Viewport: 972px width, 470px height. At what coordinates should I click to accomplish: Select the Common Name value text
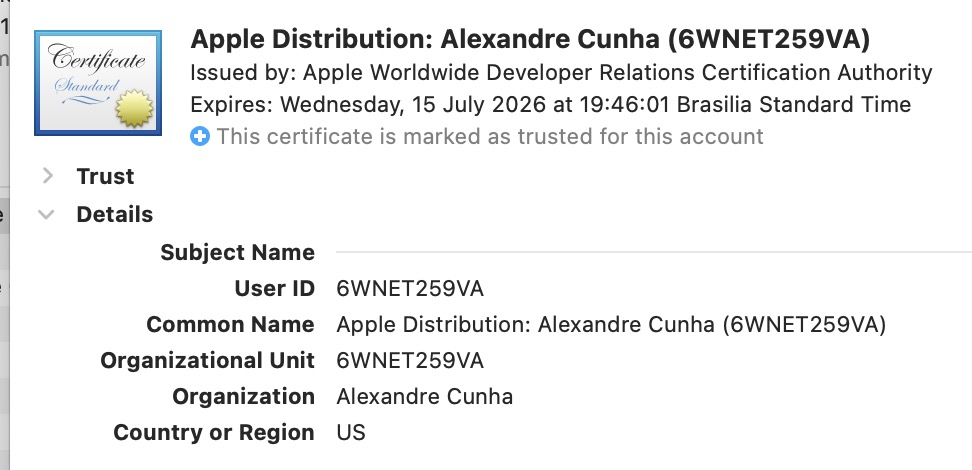(611, 325)
